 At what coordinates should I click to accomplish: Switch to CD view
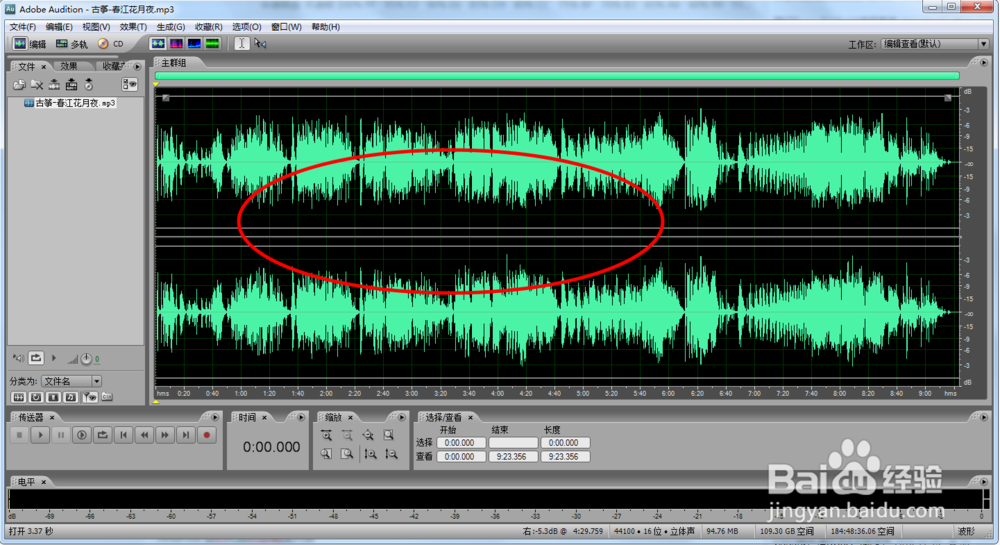pos(111,44)
